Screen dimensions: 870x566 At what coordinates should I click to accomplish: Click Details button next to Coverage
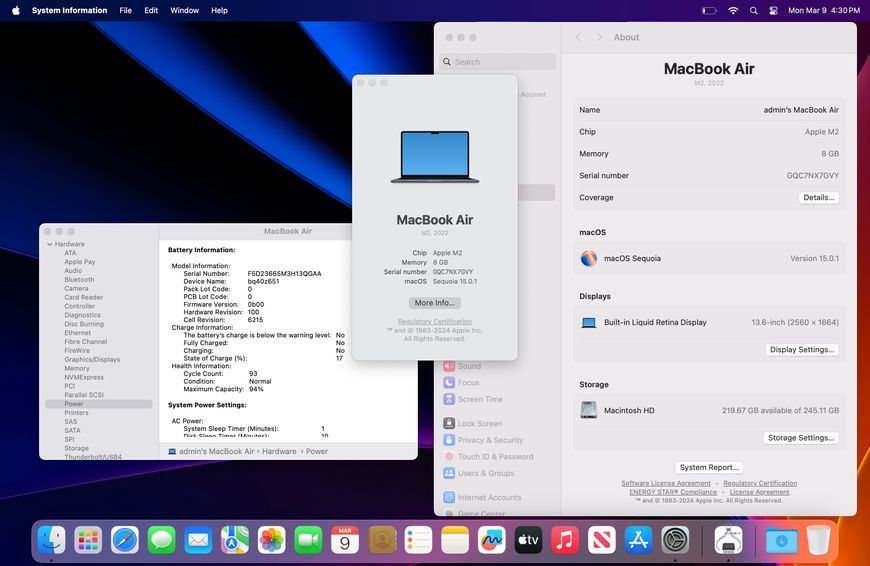click(x=818, y=197)
